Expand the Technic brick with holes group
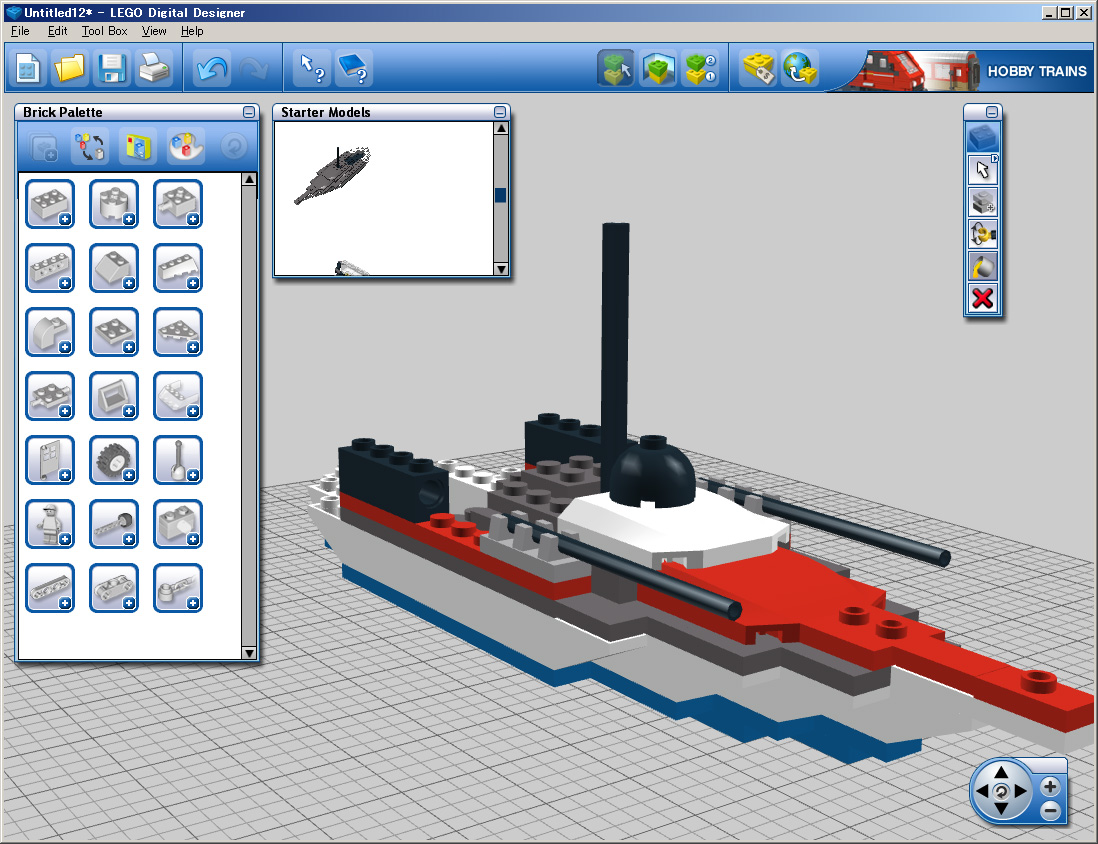1098x844 pixels. coord(50,268)
